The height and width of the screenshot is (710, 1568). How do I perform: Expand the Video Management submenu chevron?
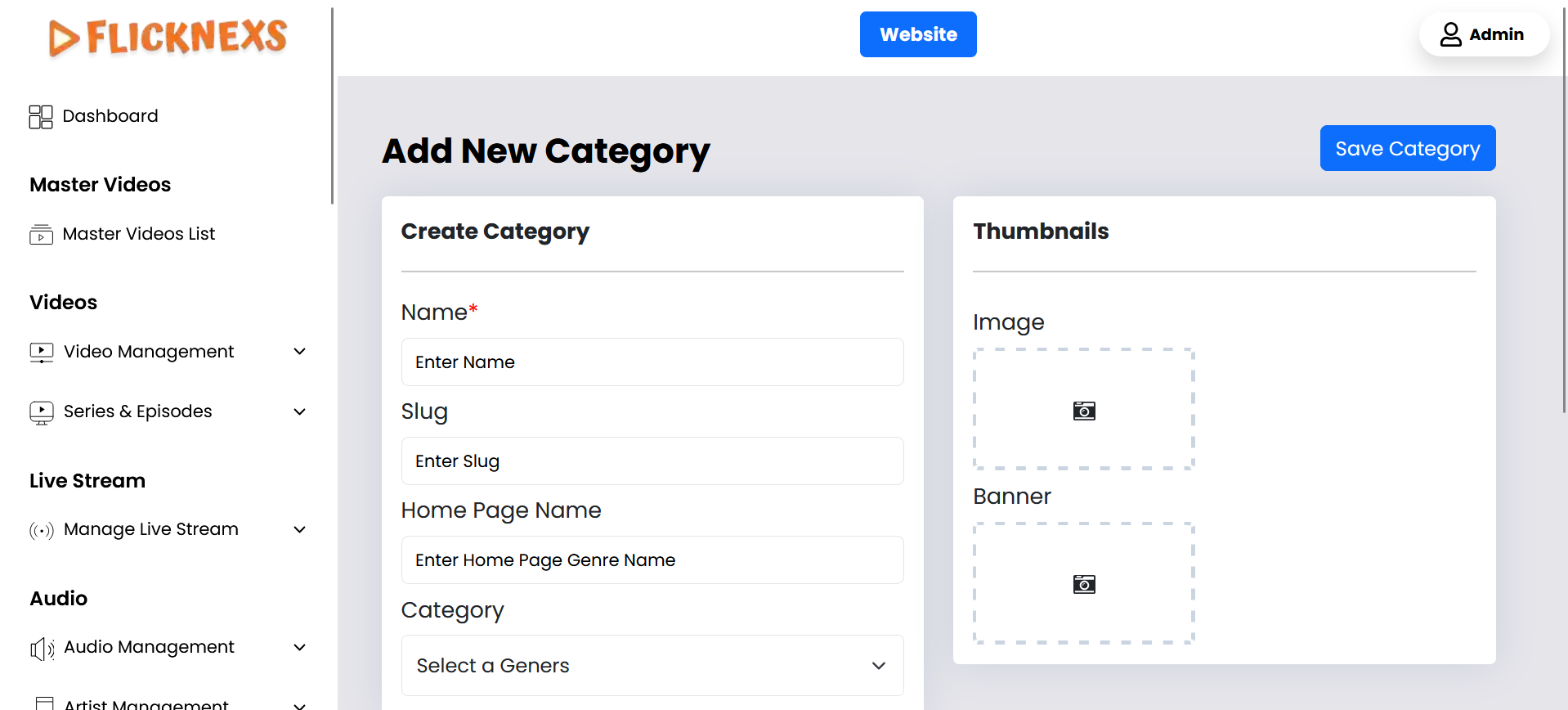click(x=300, y=352)
